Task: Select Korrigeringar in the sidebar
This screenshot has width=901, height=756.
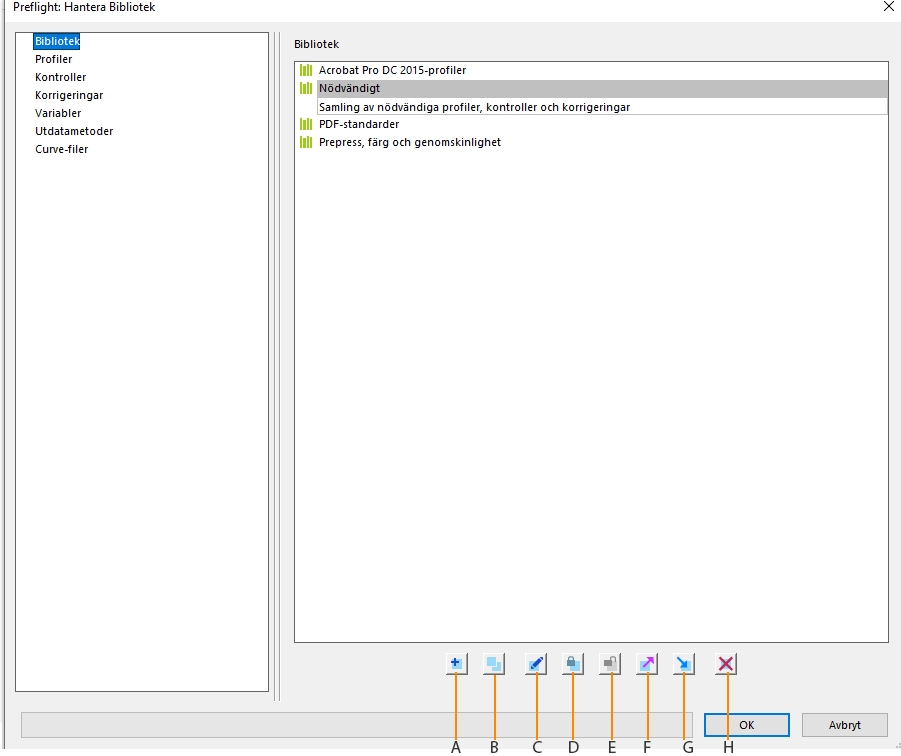Action: (x=69, y=95)
